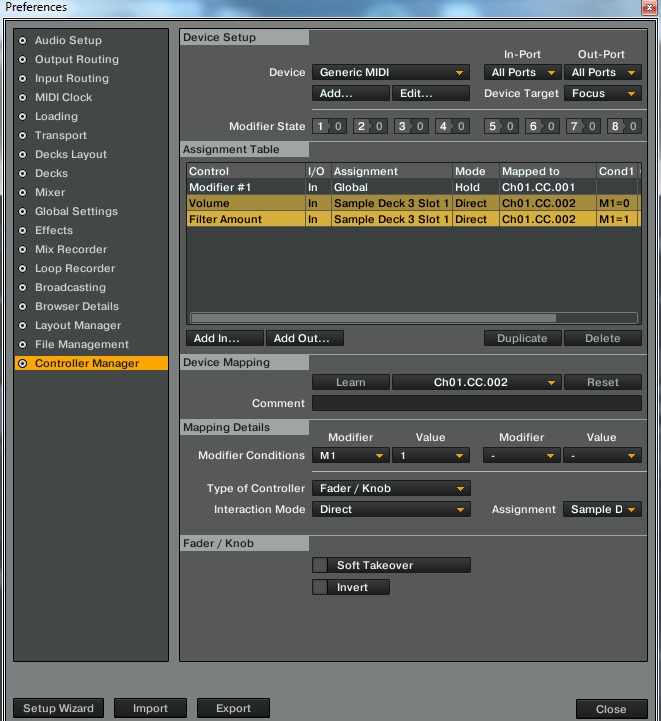Open the Interaction Mode dropdown
Viewport: 661px width, 721px height.
click(x=391, y=509)
